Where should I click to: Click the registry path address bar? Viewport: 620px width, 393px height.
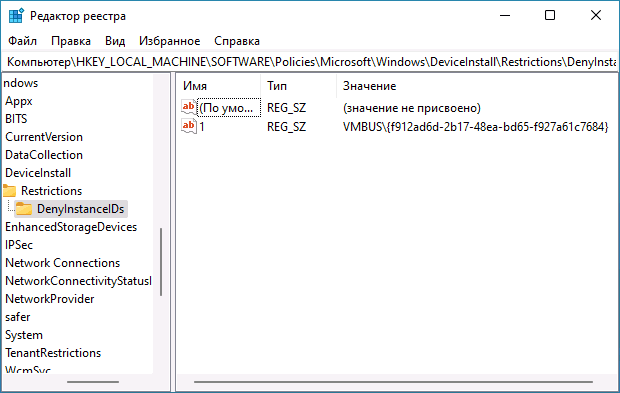tap(310, 62)
